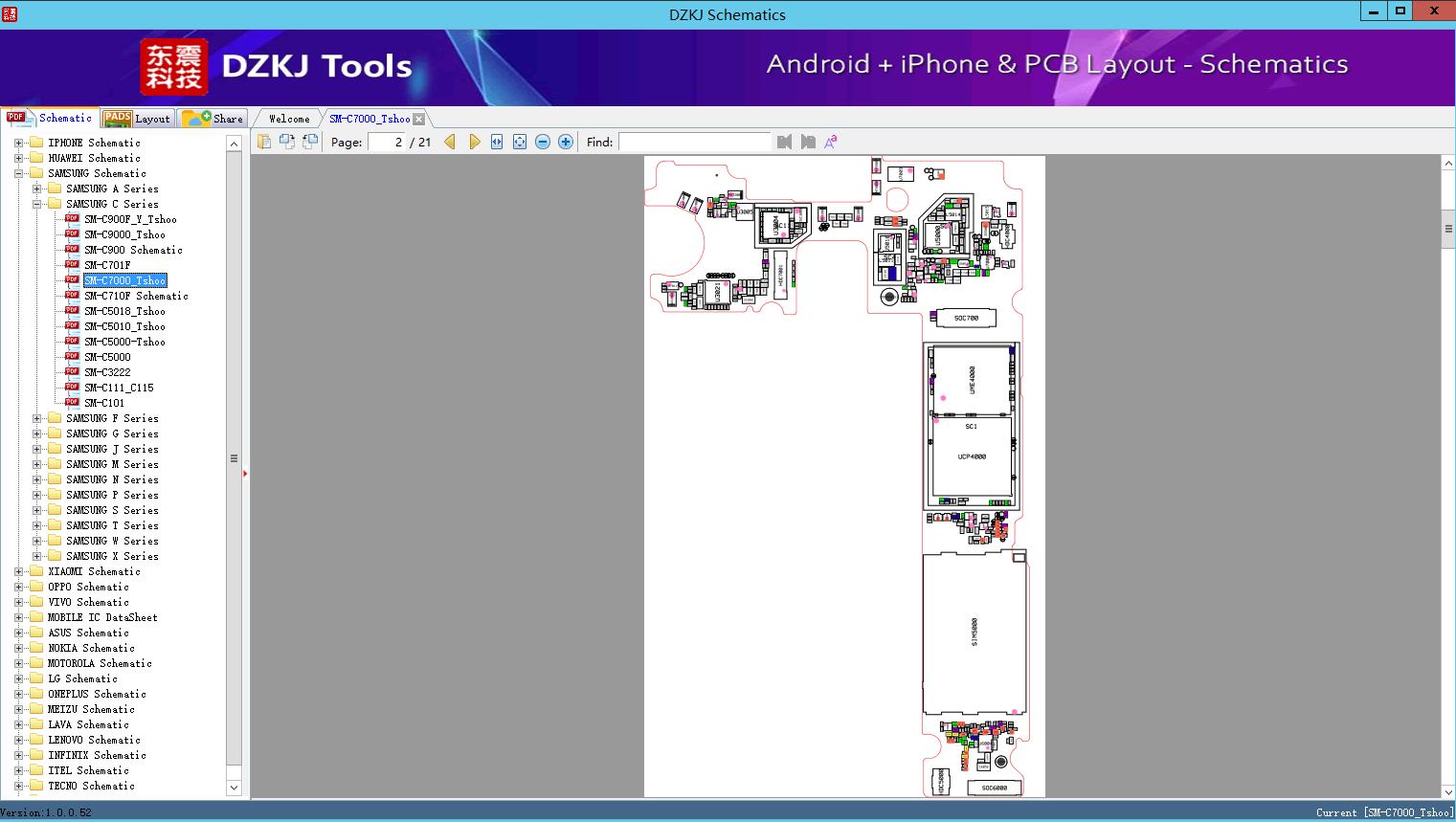
Task: Click the DZKJ red logo icon
Action: point(174,67)
